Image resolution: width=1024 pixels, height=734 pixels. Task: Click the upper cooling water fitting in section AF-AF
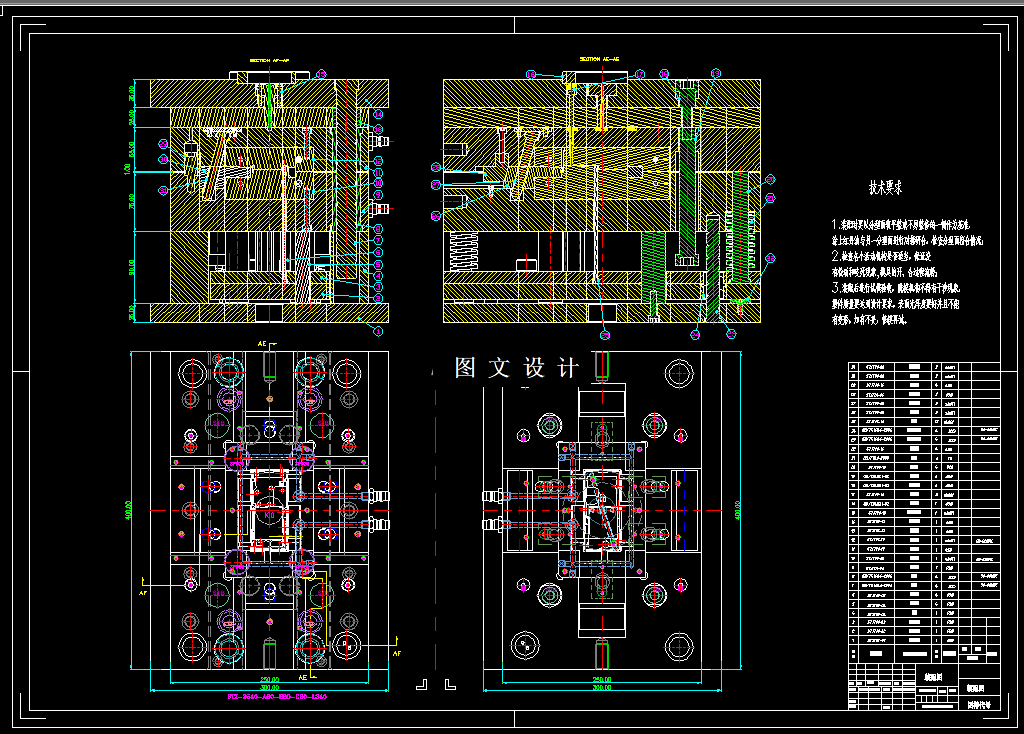tap(379, 141)
